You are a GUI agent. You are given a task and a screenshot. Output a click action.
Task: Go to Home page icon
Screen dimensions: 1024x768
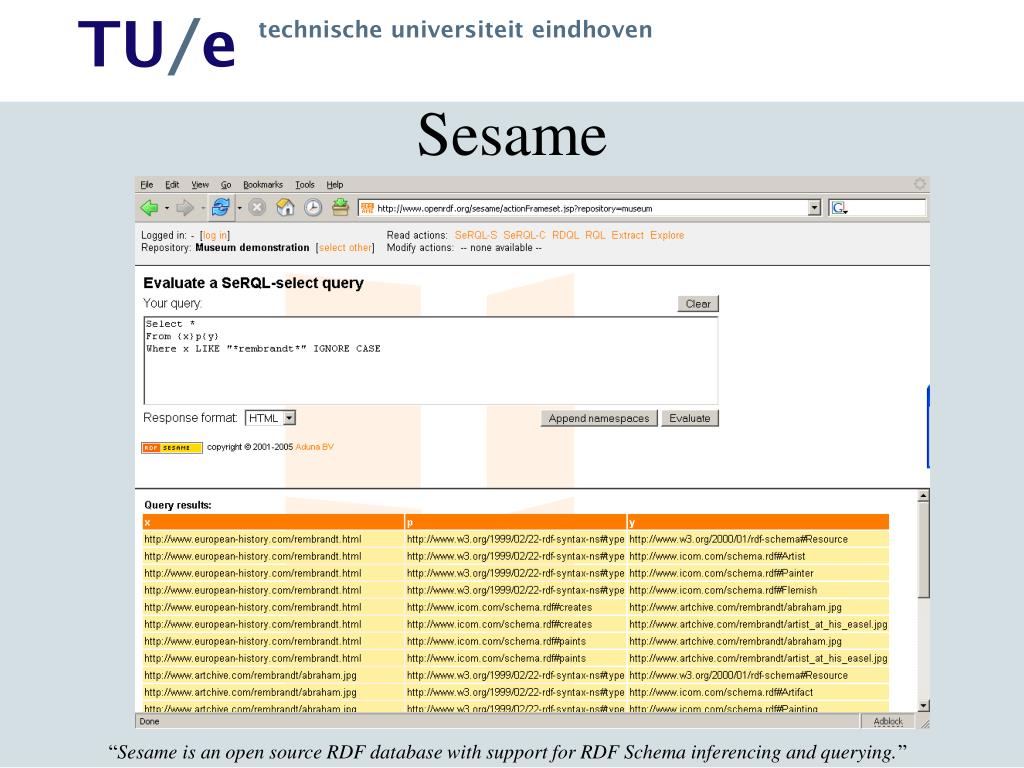(285, 208)
